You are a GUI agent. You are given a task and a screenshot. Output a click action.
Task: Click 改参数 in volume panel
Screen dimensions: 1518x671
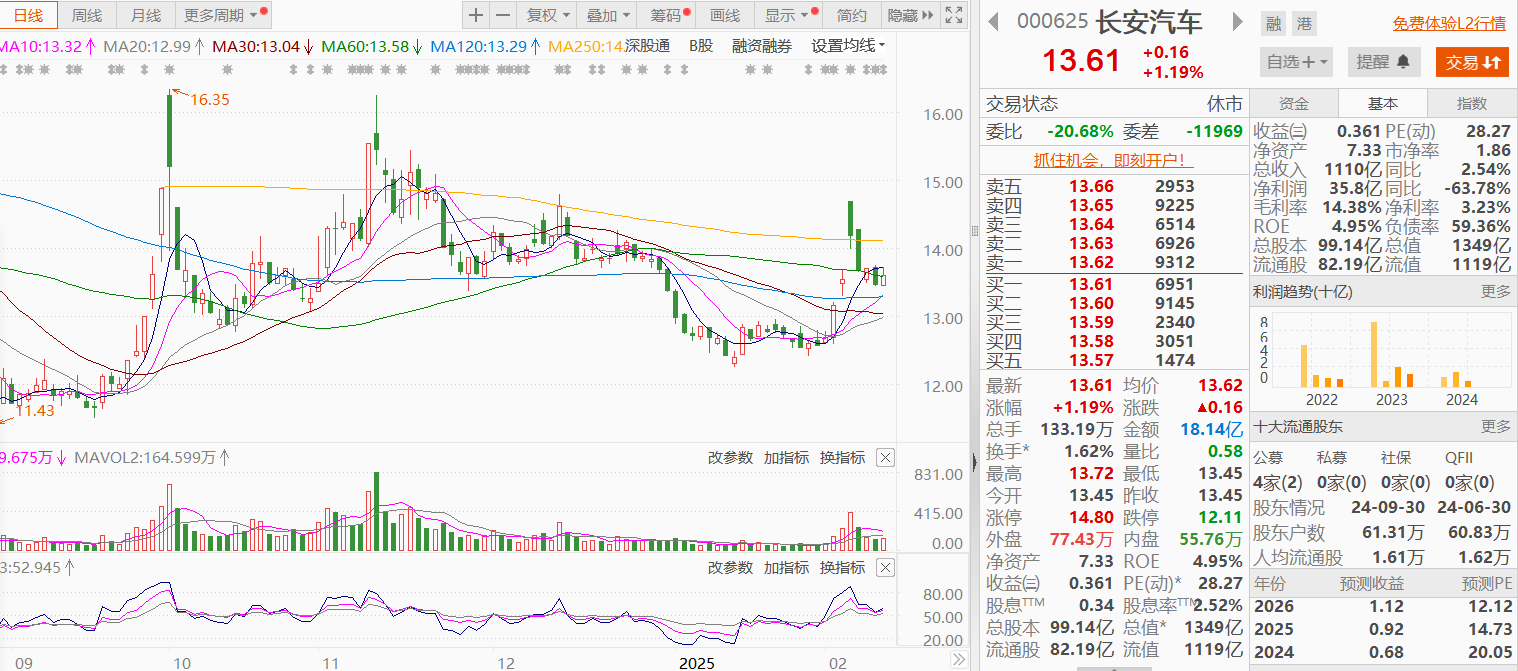point(730,457)
